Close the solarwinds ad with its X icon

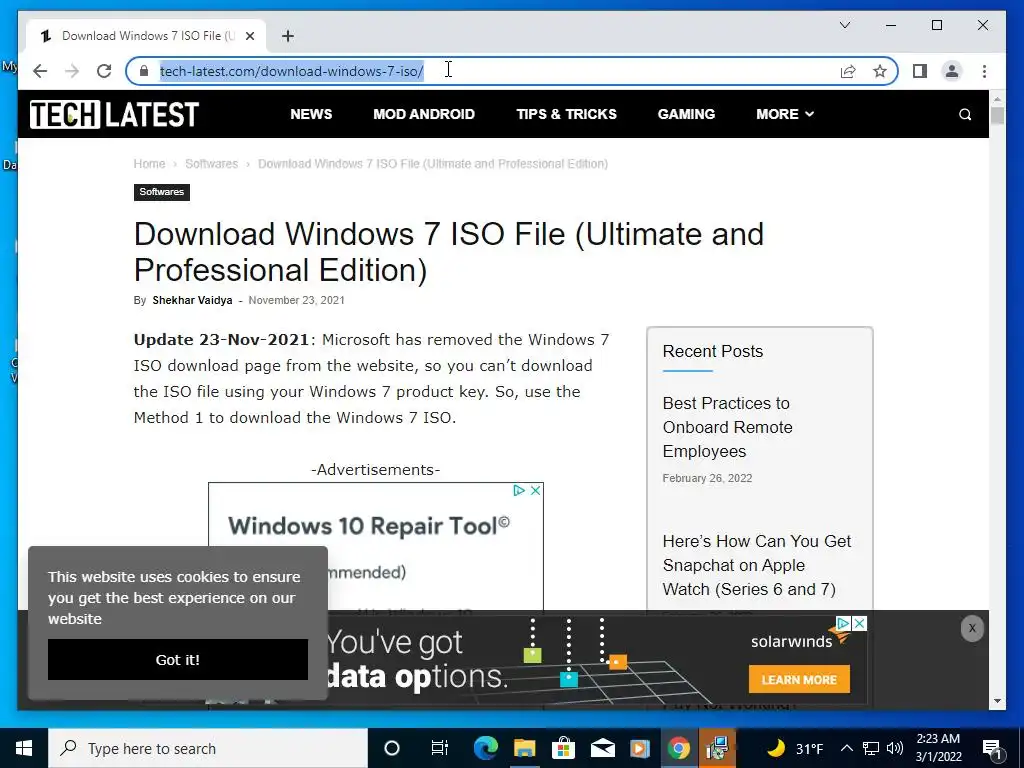[x=859, y=624]
